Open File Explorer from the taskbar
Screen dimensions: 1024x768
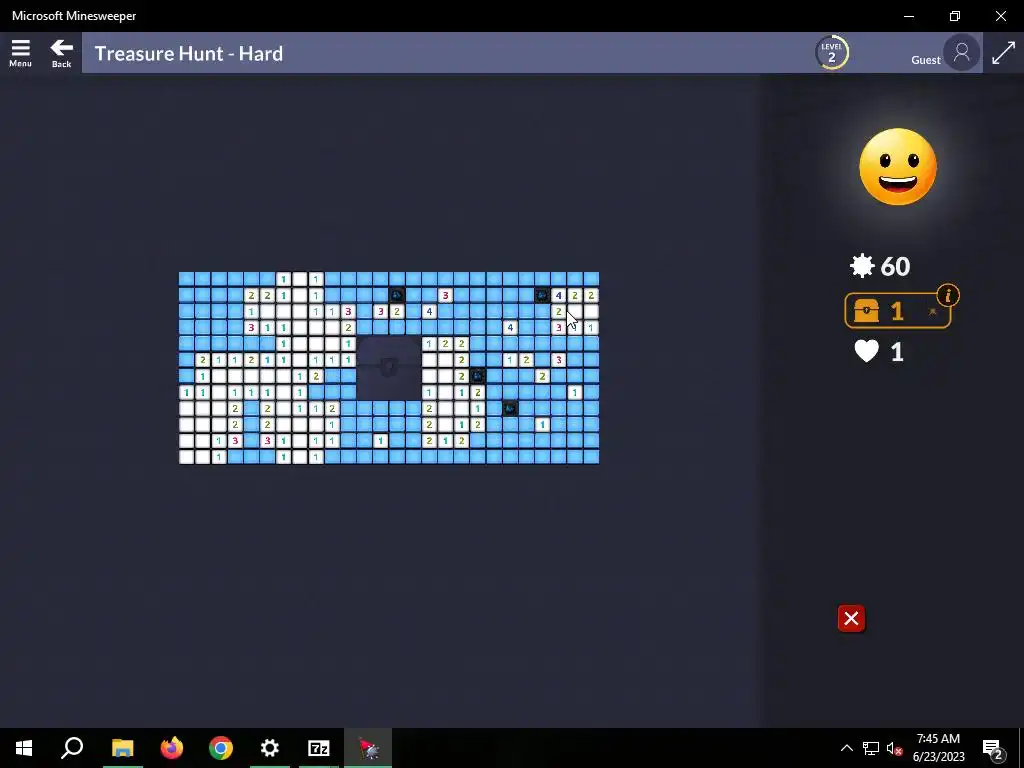[x=122, y=748]
